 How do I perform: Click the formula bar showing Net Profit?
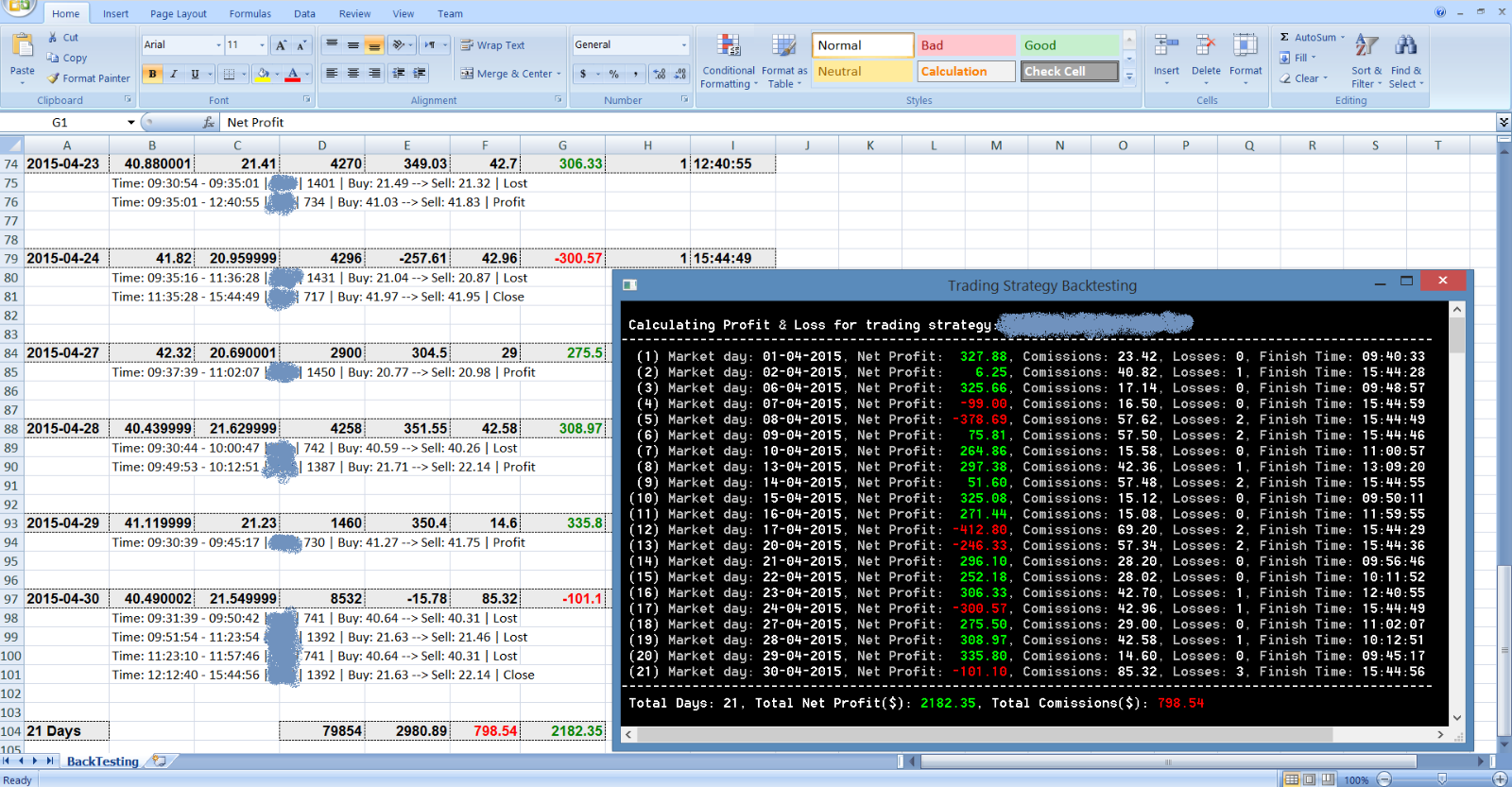[860, 123]
